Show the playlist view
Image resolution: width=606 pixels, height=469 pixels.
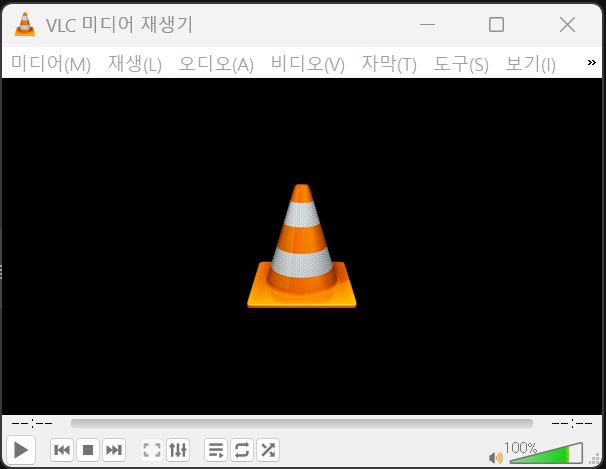pyautogui.click(x=216, y=450)
